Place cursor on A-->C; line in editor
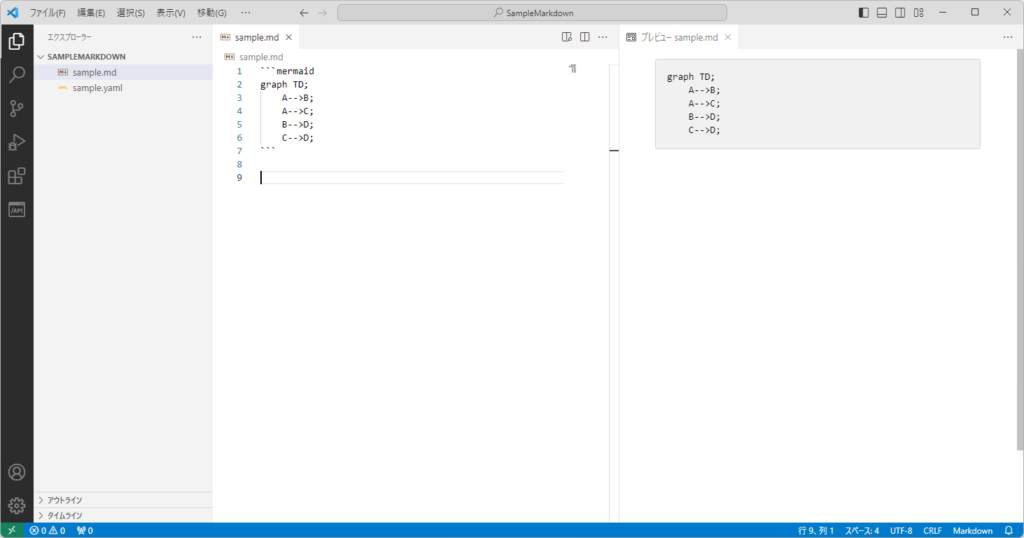 (x=298, y=111)
